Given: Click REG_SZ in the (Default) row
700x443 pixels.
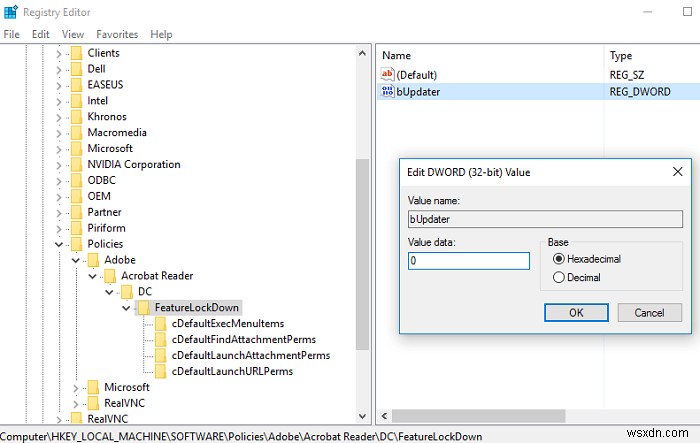Looking at the screenshot, I should pyautogui.click(x=626, y=75).
